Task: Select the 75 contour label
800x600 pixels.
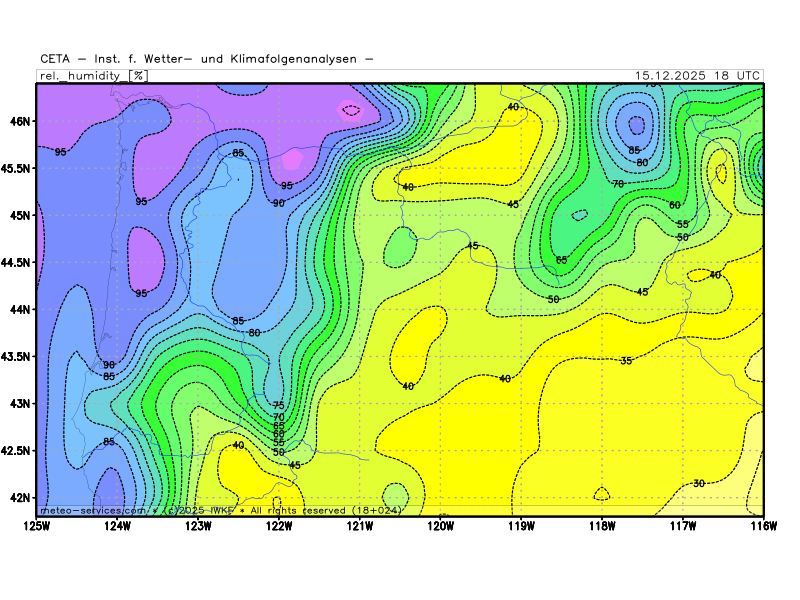Action: [x=279, y=405]
